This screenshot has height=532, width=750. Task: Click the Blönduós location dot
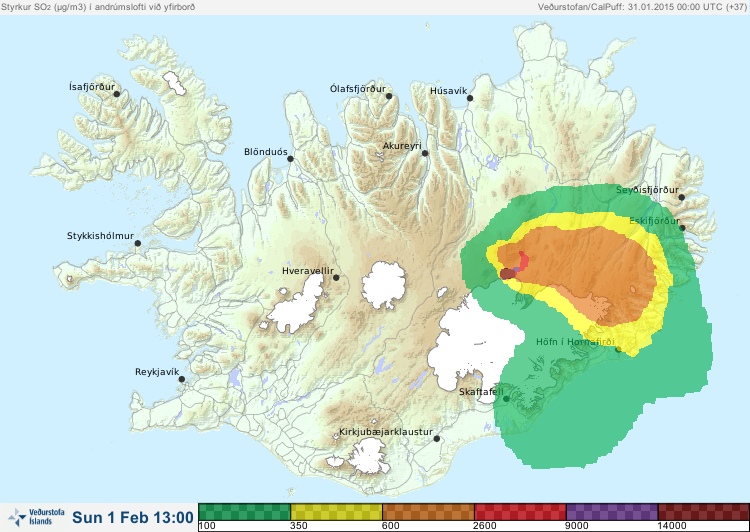point(290,159)
